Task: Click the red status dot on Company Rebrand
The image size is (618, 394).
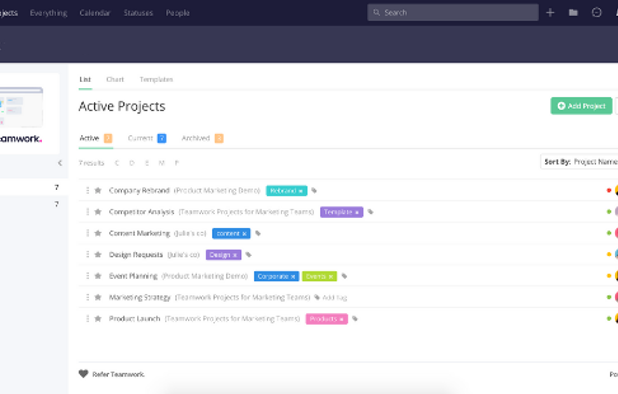Action: [609, 190]
